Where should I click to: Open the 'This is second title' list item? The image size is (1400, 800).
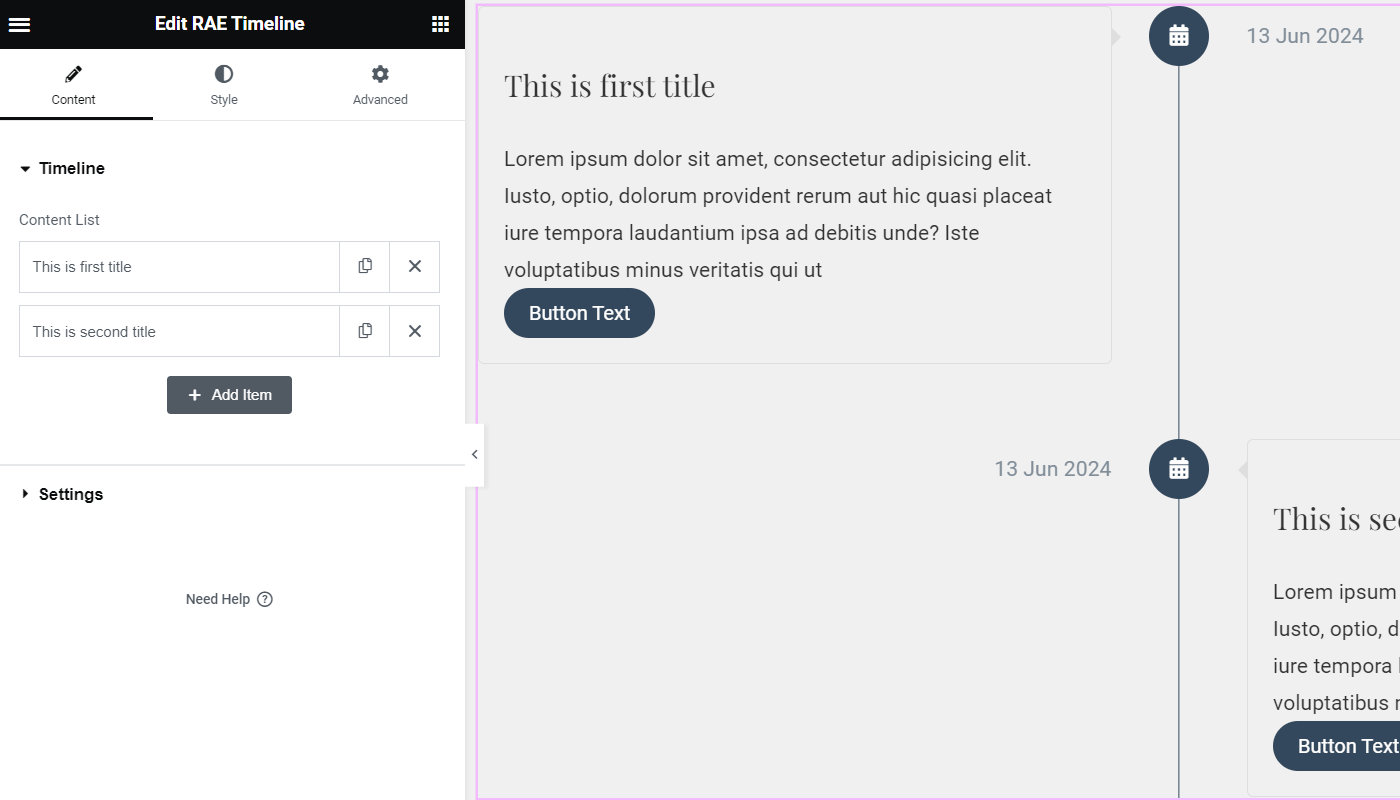click(x=180, y=331)
